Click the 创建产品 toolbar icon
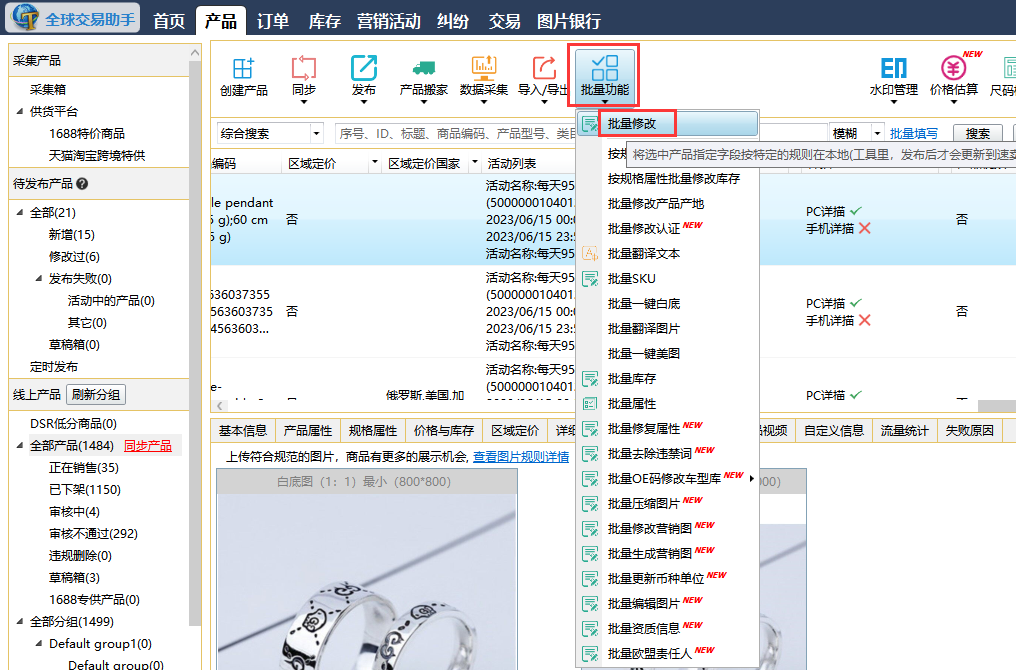This screenshot has height=670, width=1016. pos(244,76)
